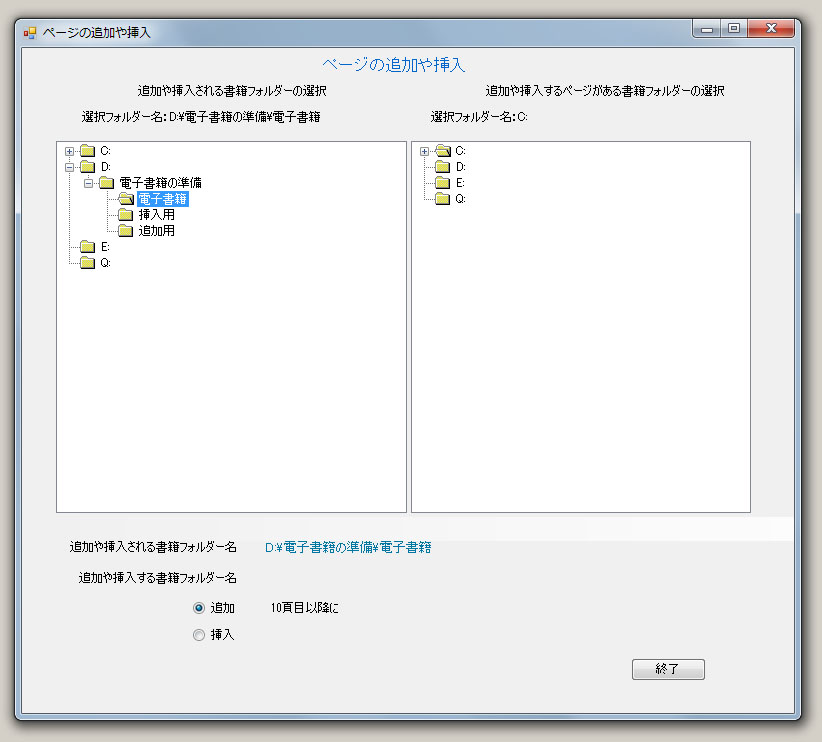The height and width of the screenshot is (742, 822).
Task: Click the C: drive folder icon in left tree
Action: [87, 151]
